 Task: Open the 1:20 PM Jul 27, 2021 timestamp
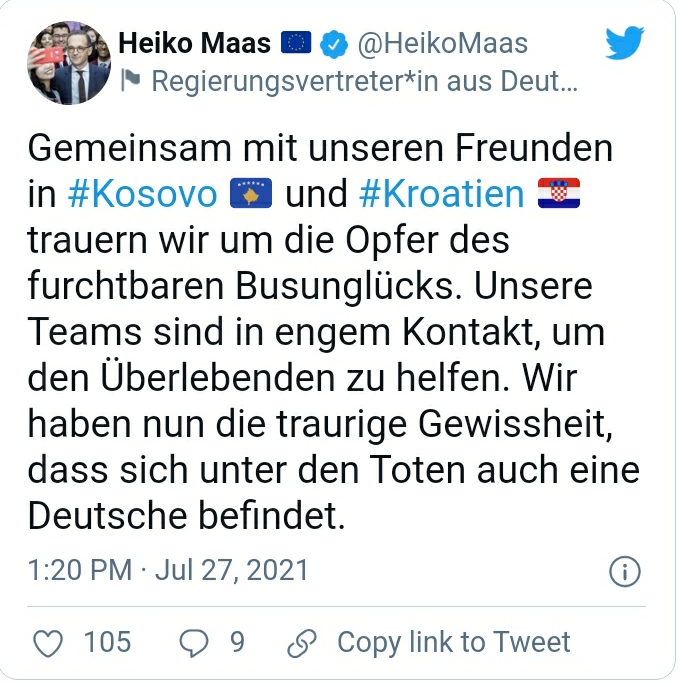[x=169, y=571]
